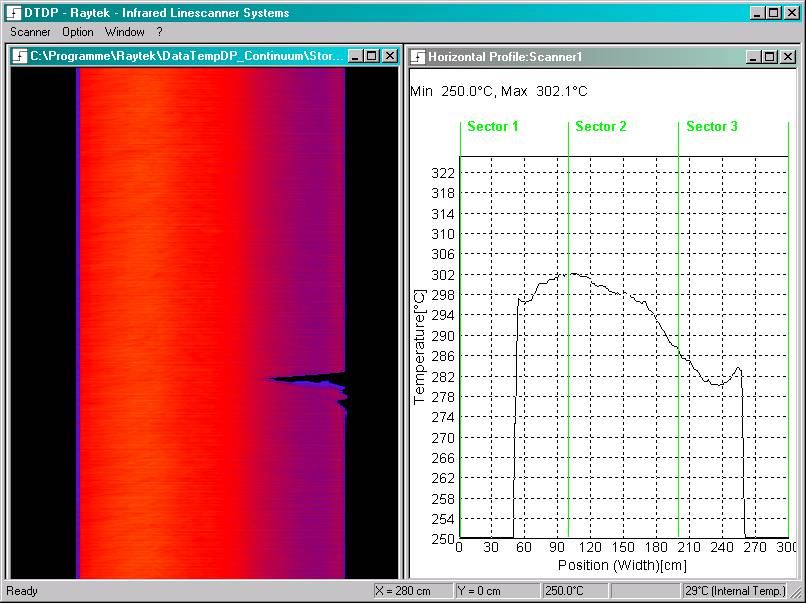Click the thermal image window system icon
This screenshot has height=603, width=806.
[x=20, y=56]
